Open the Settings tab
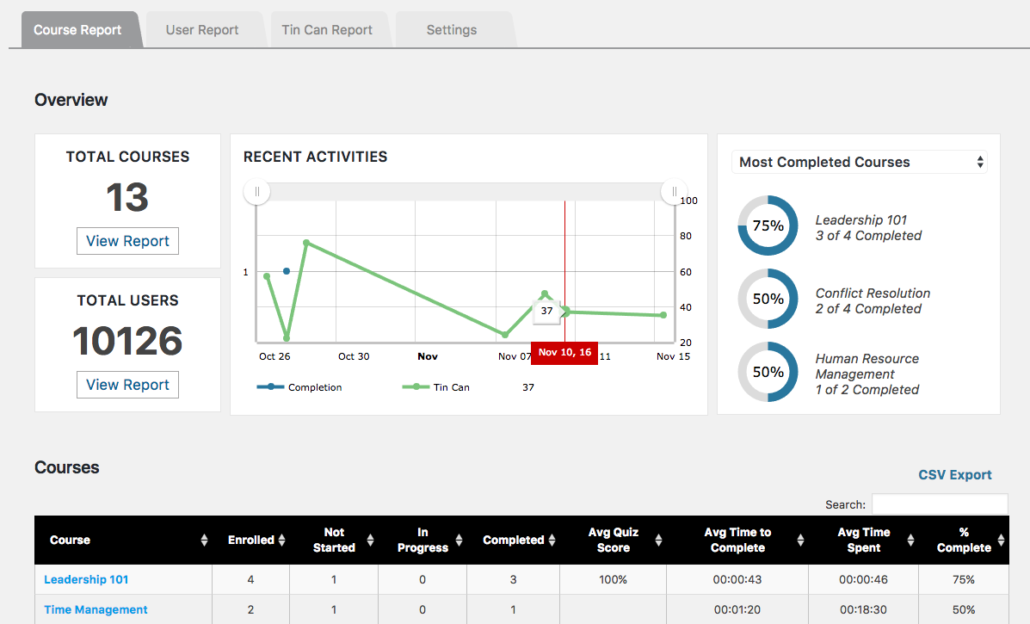Image resolution: width=1030 pixels, height=624 pixels. [451, 29]
